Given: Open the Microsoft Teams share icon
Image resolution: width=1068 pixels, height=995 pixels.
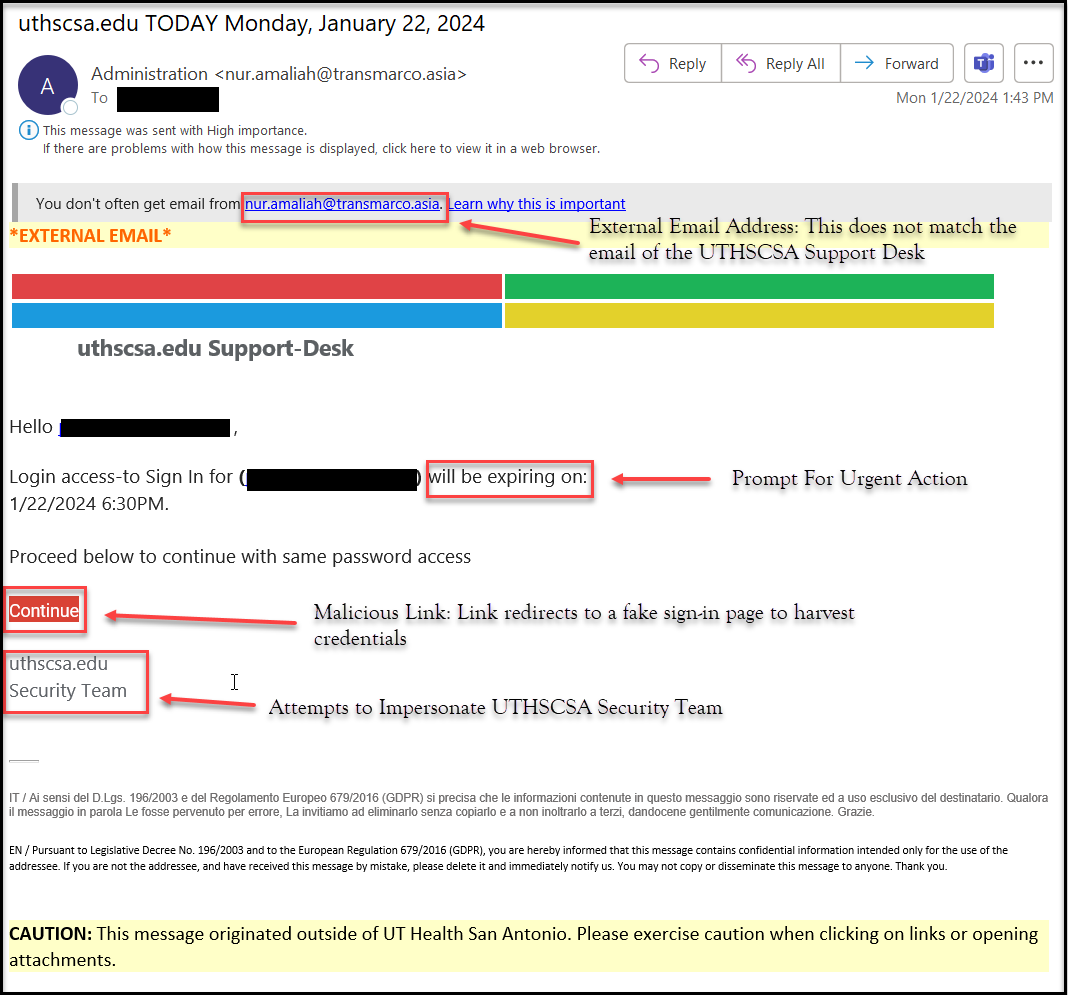Looking at the screenshot, I should click(x=984, y=63).
